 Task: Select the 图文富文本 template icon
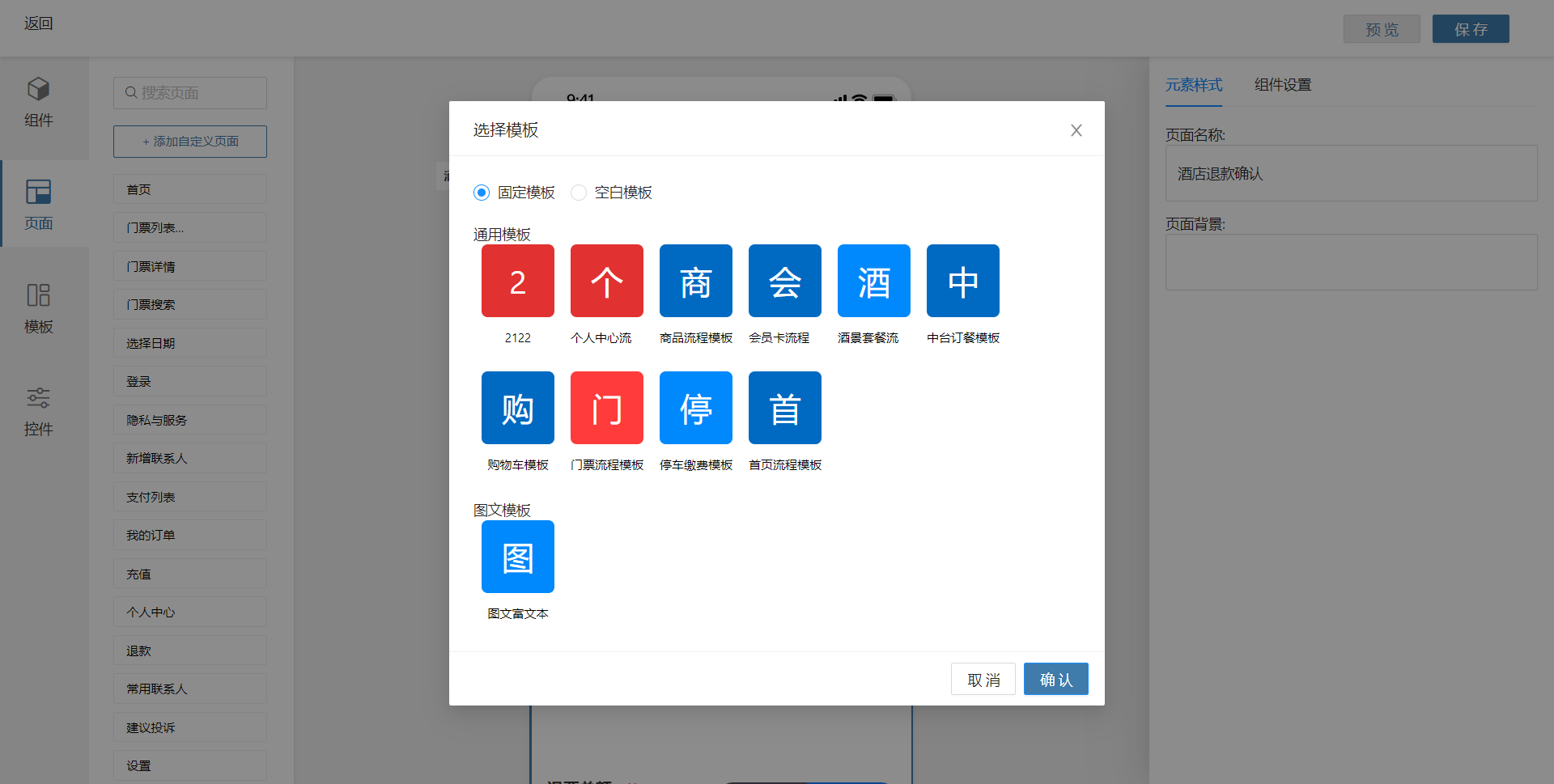pyautogui.click(x=518, y=557)
